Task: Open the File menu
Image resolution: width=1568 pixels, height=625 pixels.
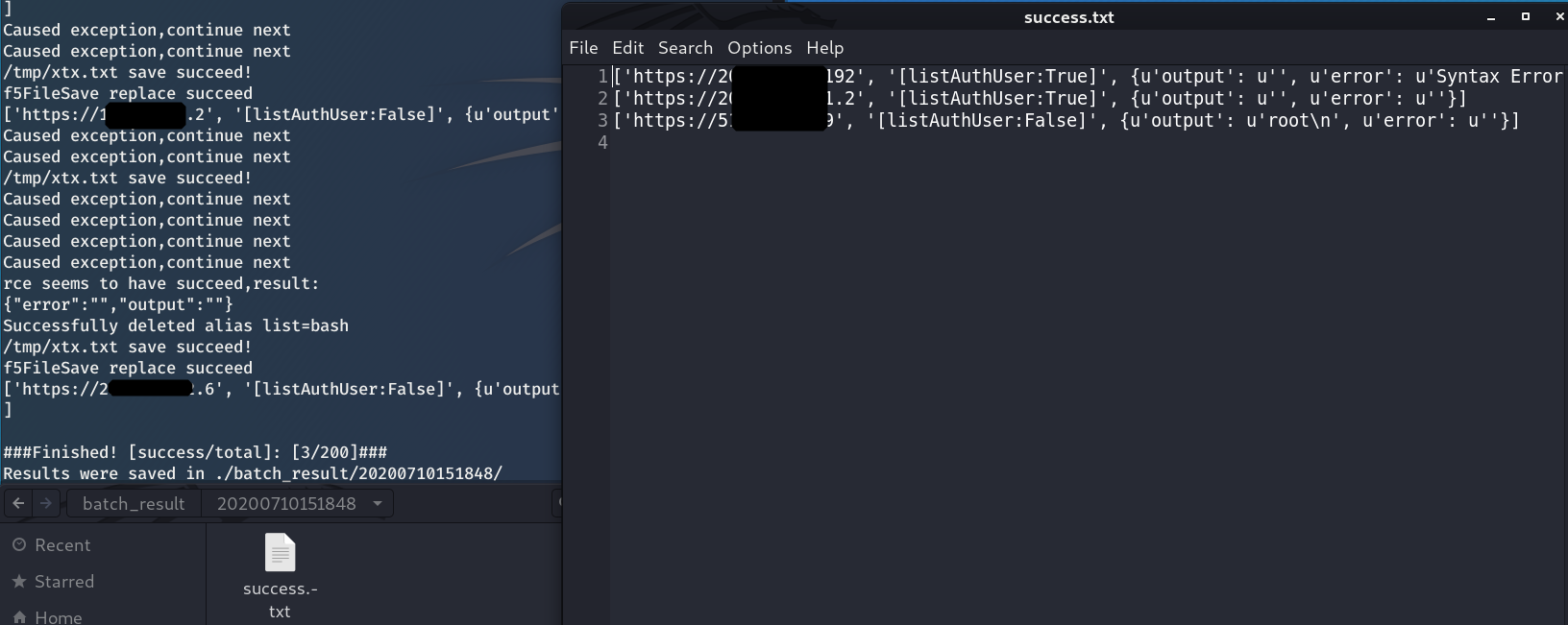Action: point(583,48)
